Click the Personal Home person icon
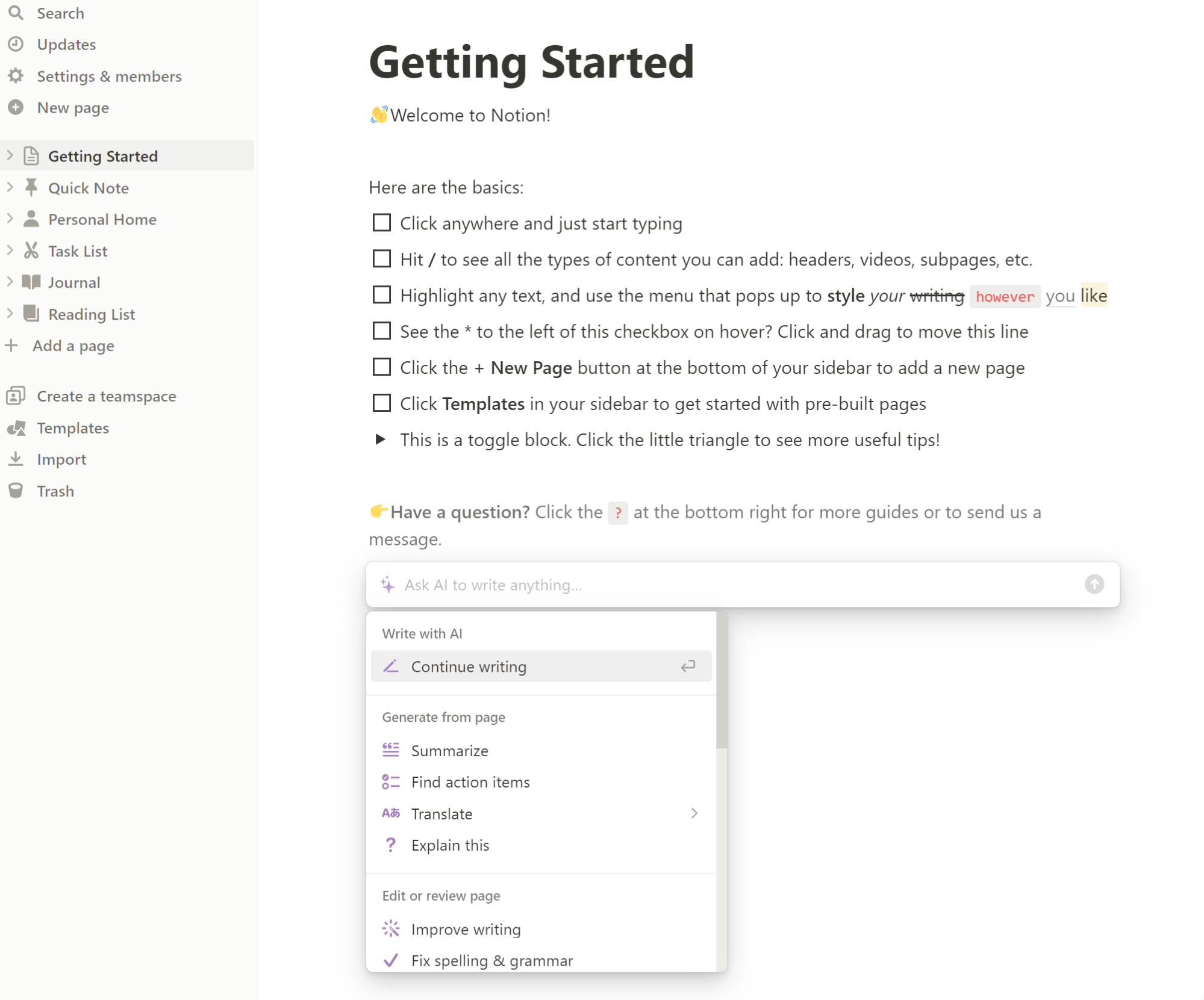 pyautogui.click(x=31, y=219)
